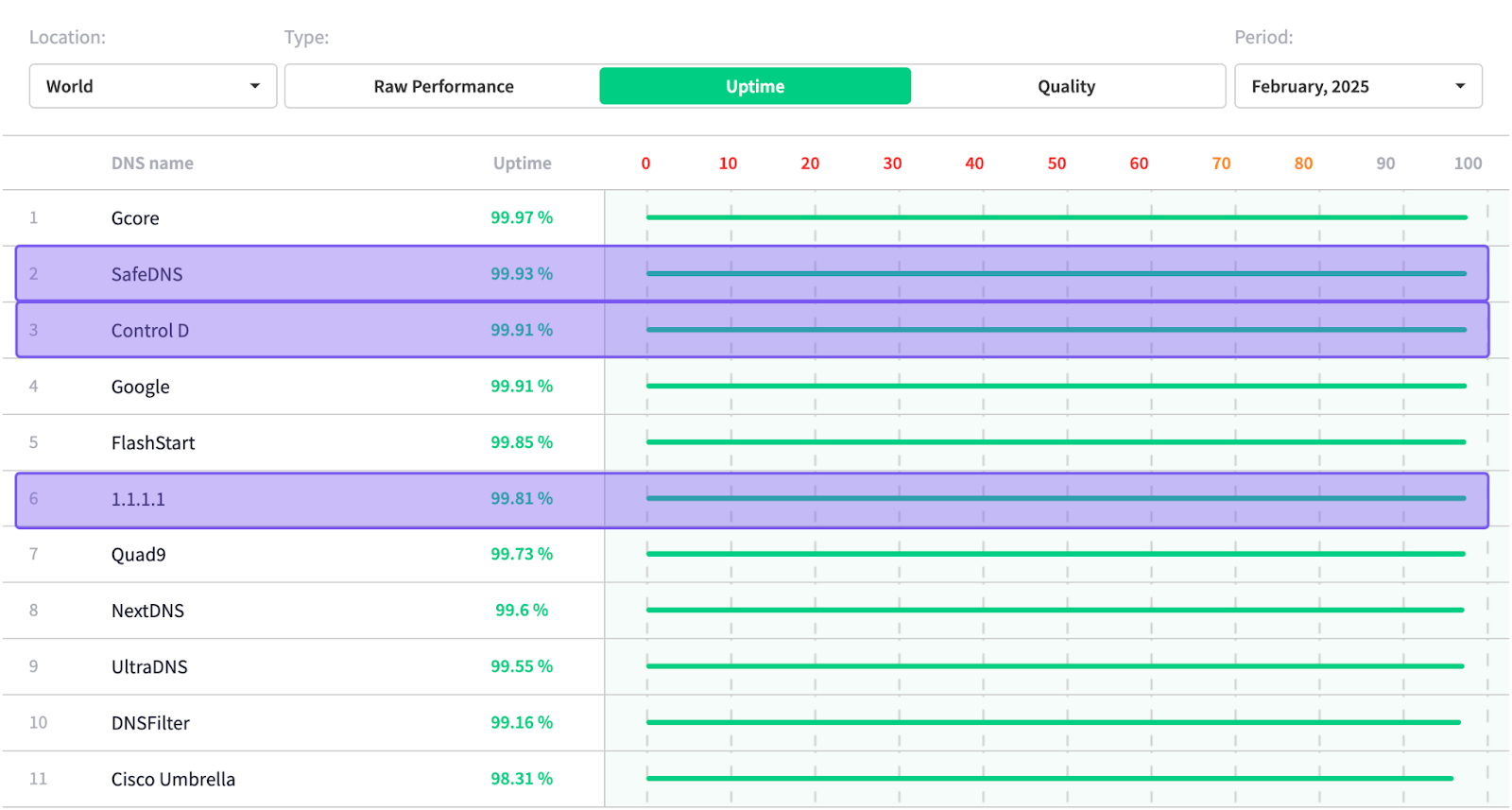Image resolution: width=1512 pixels, height=810 pixels.
Task: Select the SafeDNS row name
Action: coord(146,274)
